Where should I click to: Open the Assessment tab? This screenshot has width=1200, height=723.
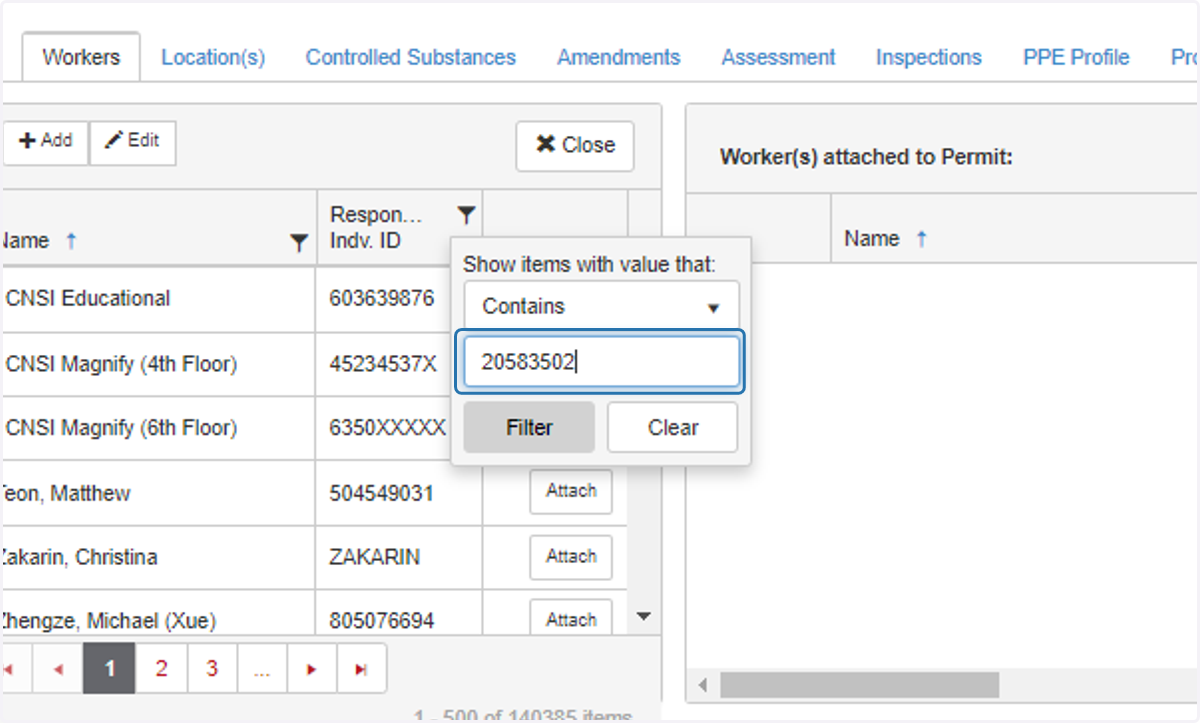click(778, 57)
